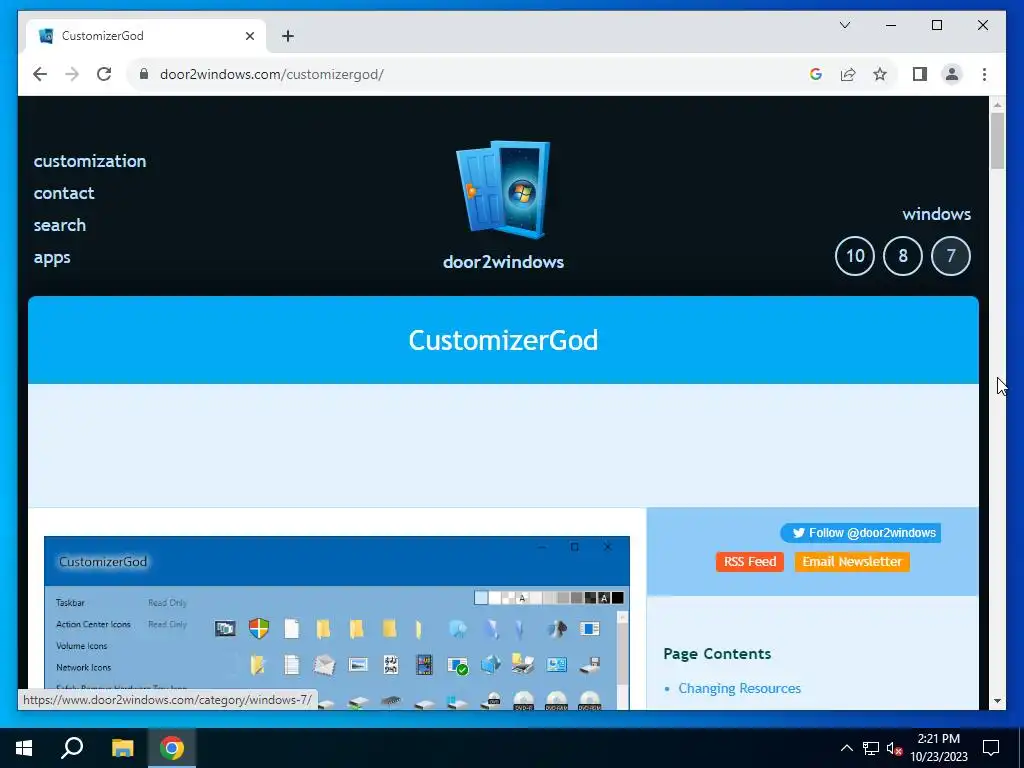The image size is (1024, 768).
Task: Open the Chrome profile avatar
Action: point(952,74)
